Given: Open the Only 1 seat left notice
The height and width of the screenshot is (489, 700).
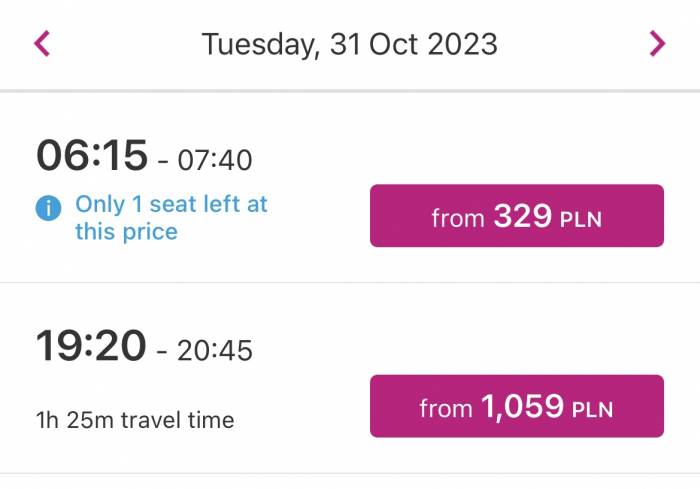Looking at the screenshot, I should [x=171, y=217].
